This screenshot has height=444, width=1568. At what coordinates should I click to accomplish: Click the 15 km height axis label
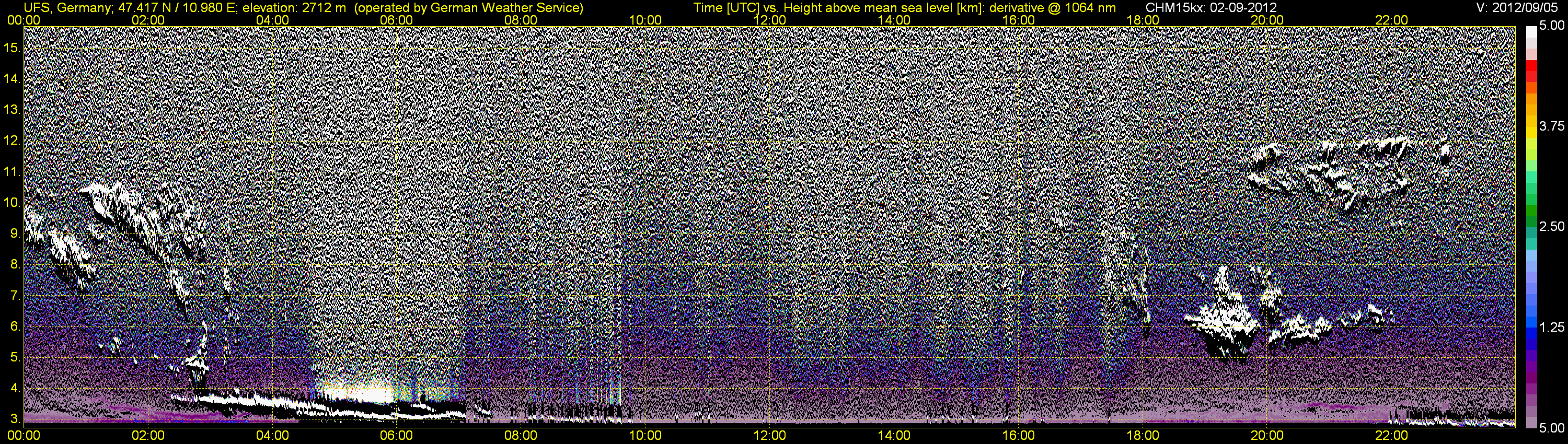pyautogui.click(x=12, y=48)
